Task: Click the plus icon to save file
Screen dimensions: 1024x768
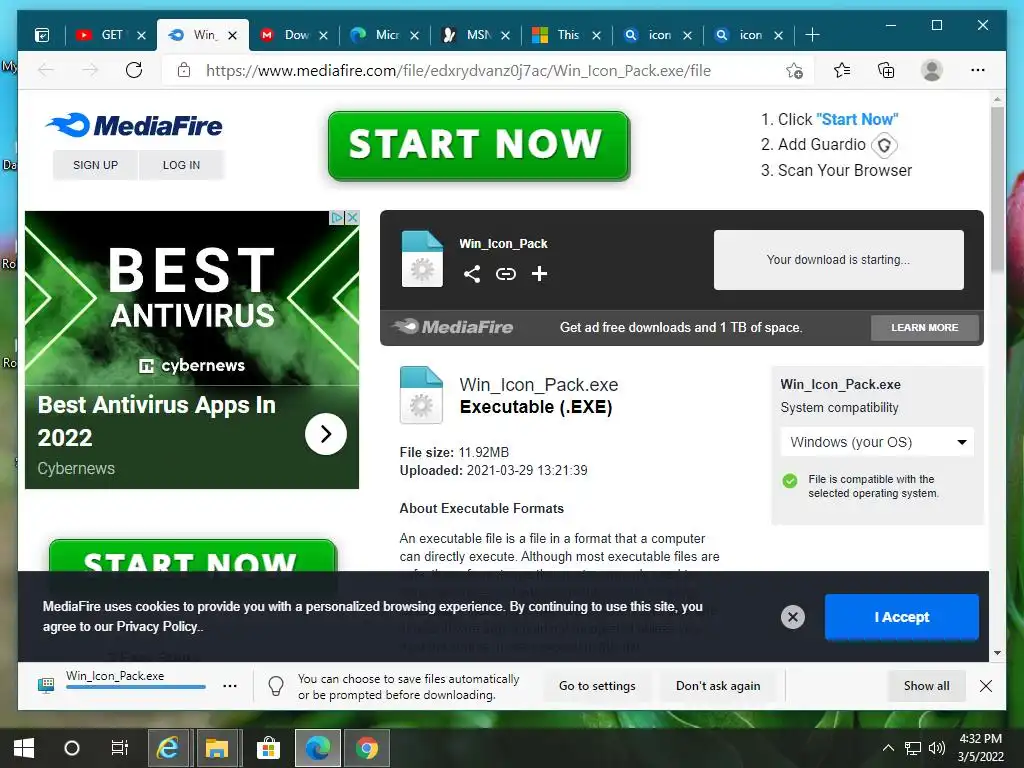Action: 539,274
